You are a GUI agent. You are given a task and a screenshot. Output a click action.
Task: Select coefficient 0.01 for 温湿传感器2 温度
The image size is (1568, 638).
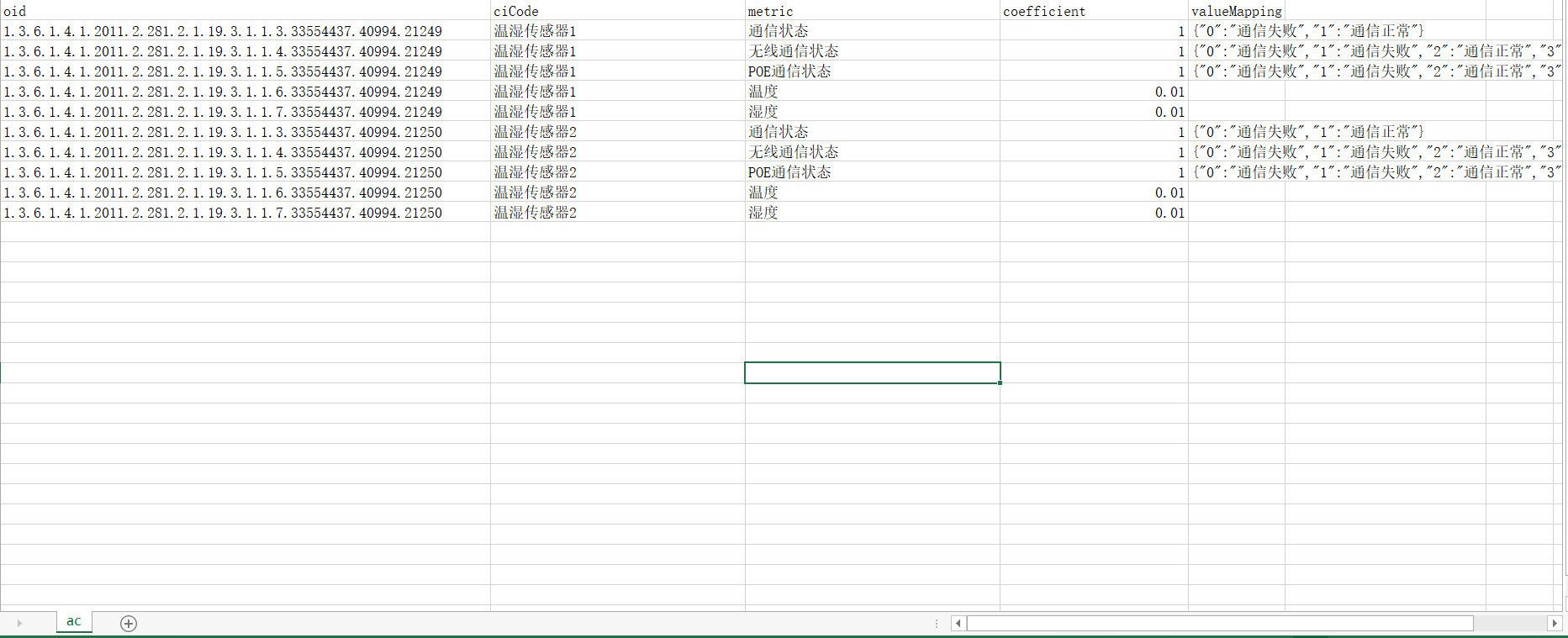coord(1094,192)
